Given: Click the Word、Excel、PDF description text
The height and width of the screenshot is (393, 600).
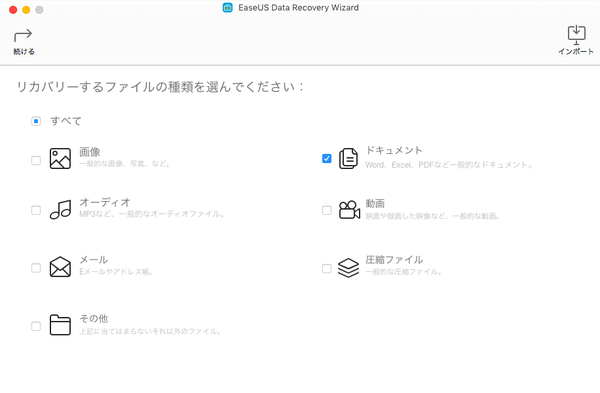Looking at the screenshot, I should [448, 165].
